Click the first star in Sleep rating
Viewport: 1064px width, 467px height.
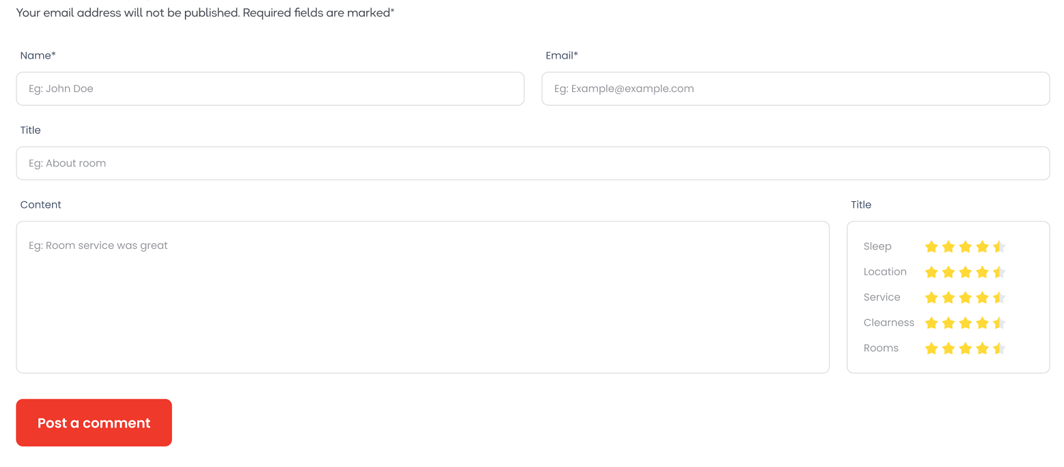(932, 246)
